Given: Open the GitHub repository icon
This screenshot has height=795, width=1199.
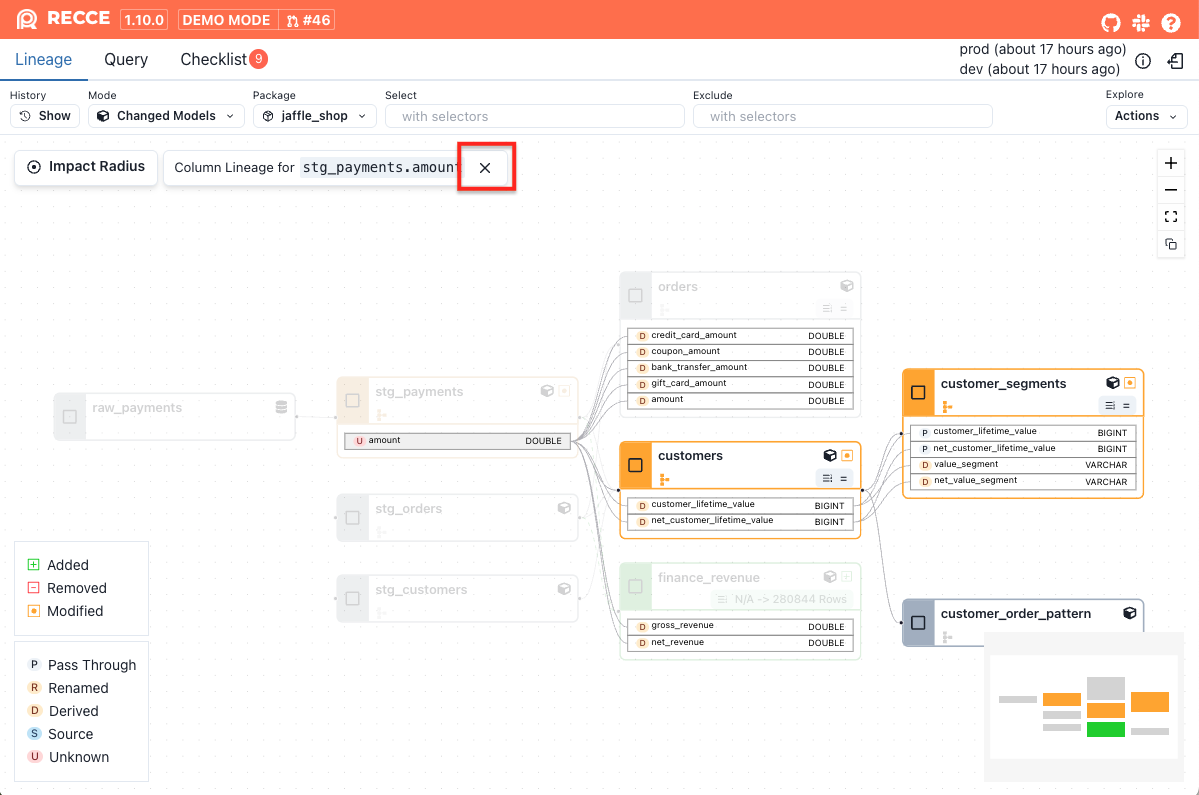Looking at the screenshot, I should pos(1111,22).
